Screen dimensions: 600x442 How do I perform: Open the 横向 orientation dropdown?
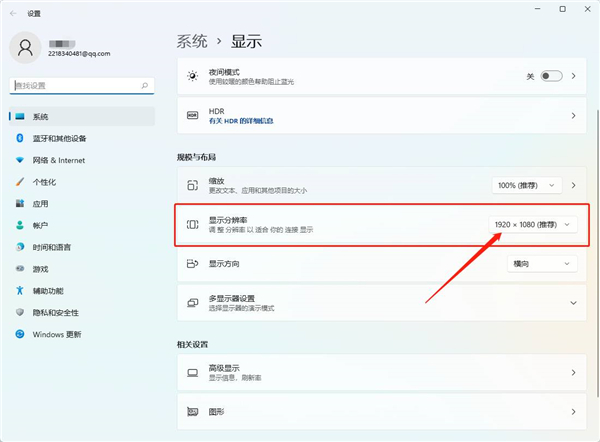pos(542,264)
